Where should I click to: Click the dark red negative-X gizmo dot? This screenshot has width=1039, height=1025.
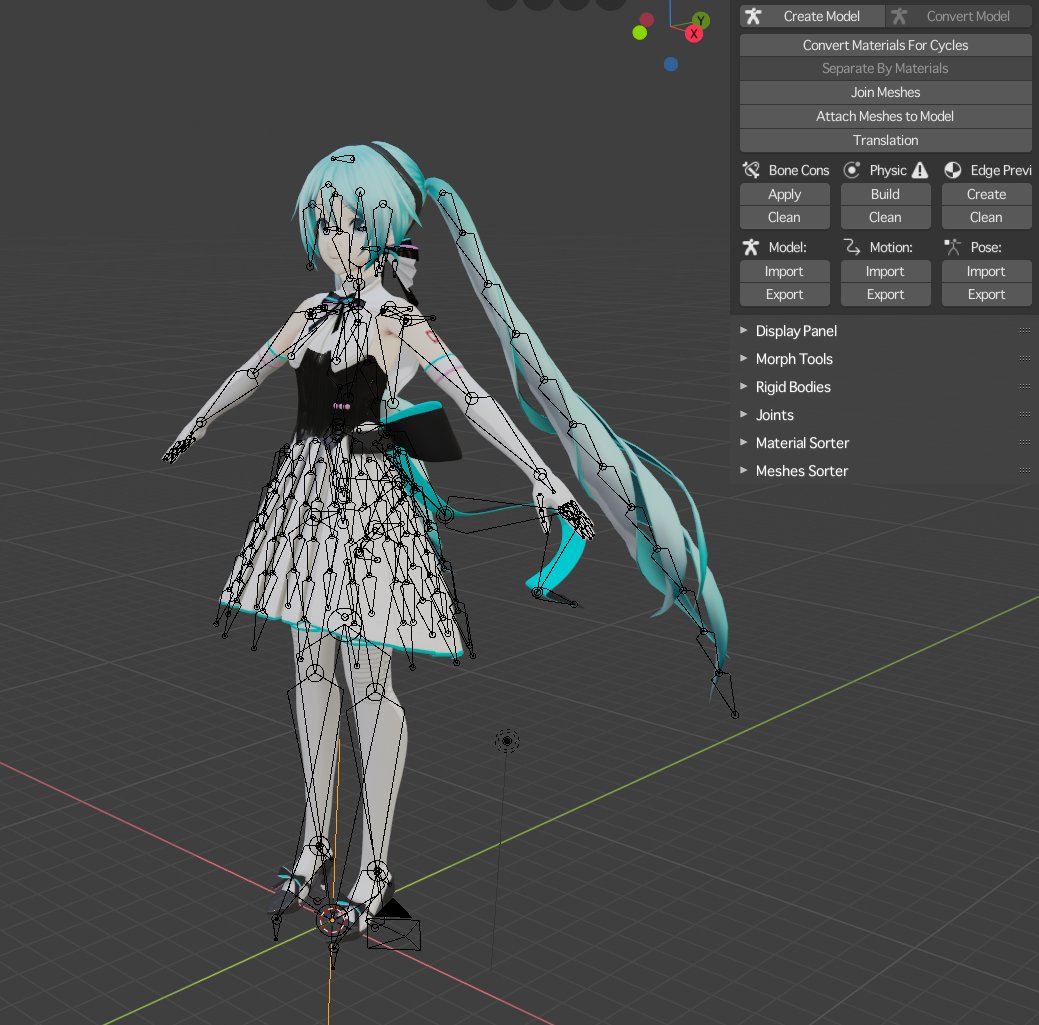[647, 20]
